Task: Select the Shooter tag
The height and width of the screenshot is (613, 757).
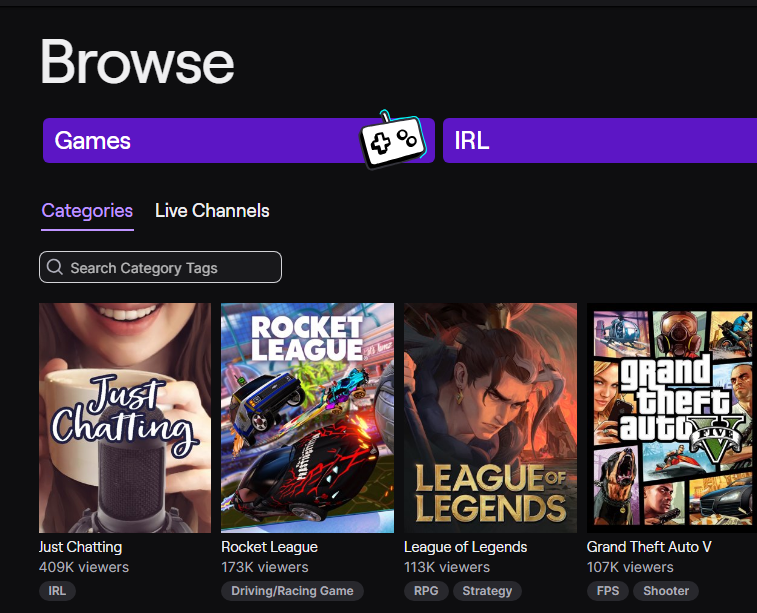Action: 666,591
